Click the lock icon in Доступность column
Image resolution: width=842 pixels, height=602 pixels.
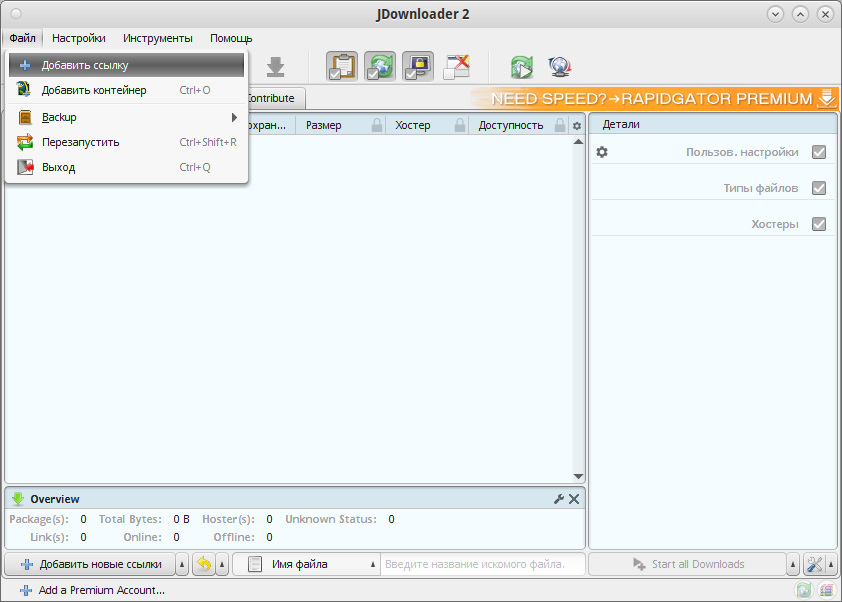560,125
